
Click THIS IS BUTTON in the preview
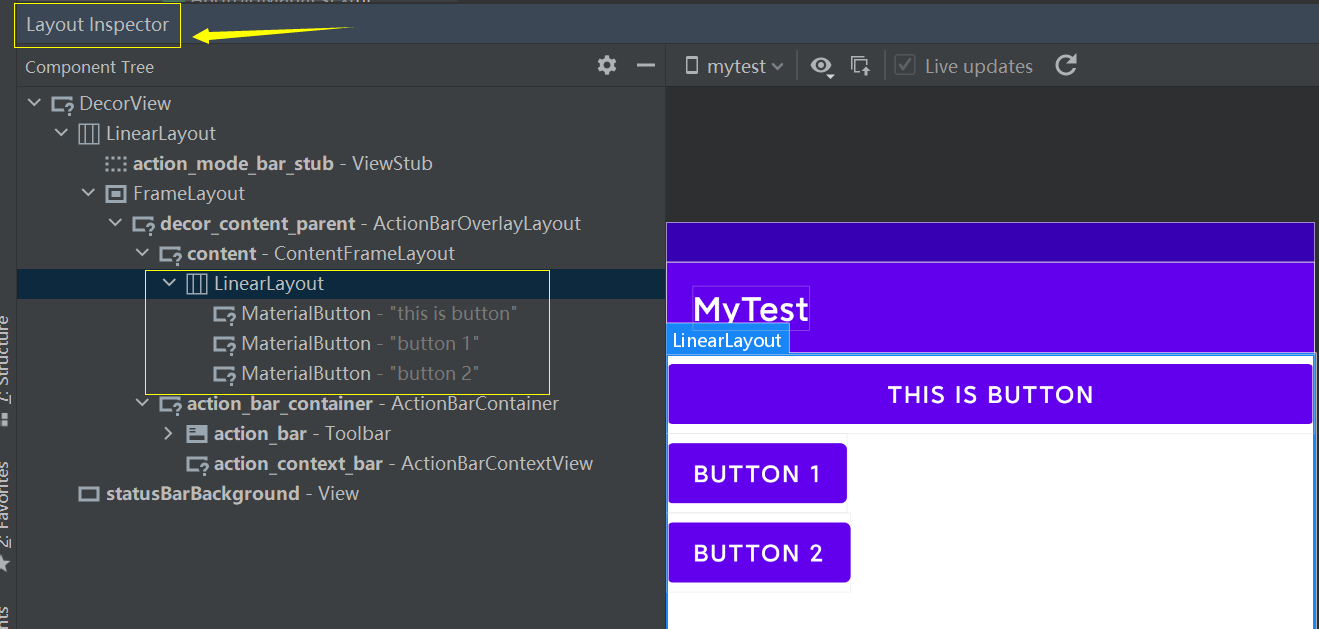tap(990, 394)
